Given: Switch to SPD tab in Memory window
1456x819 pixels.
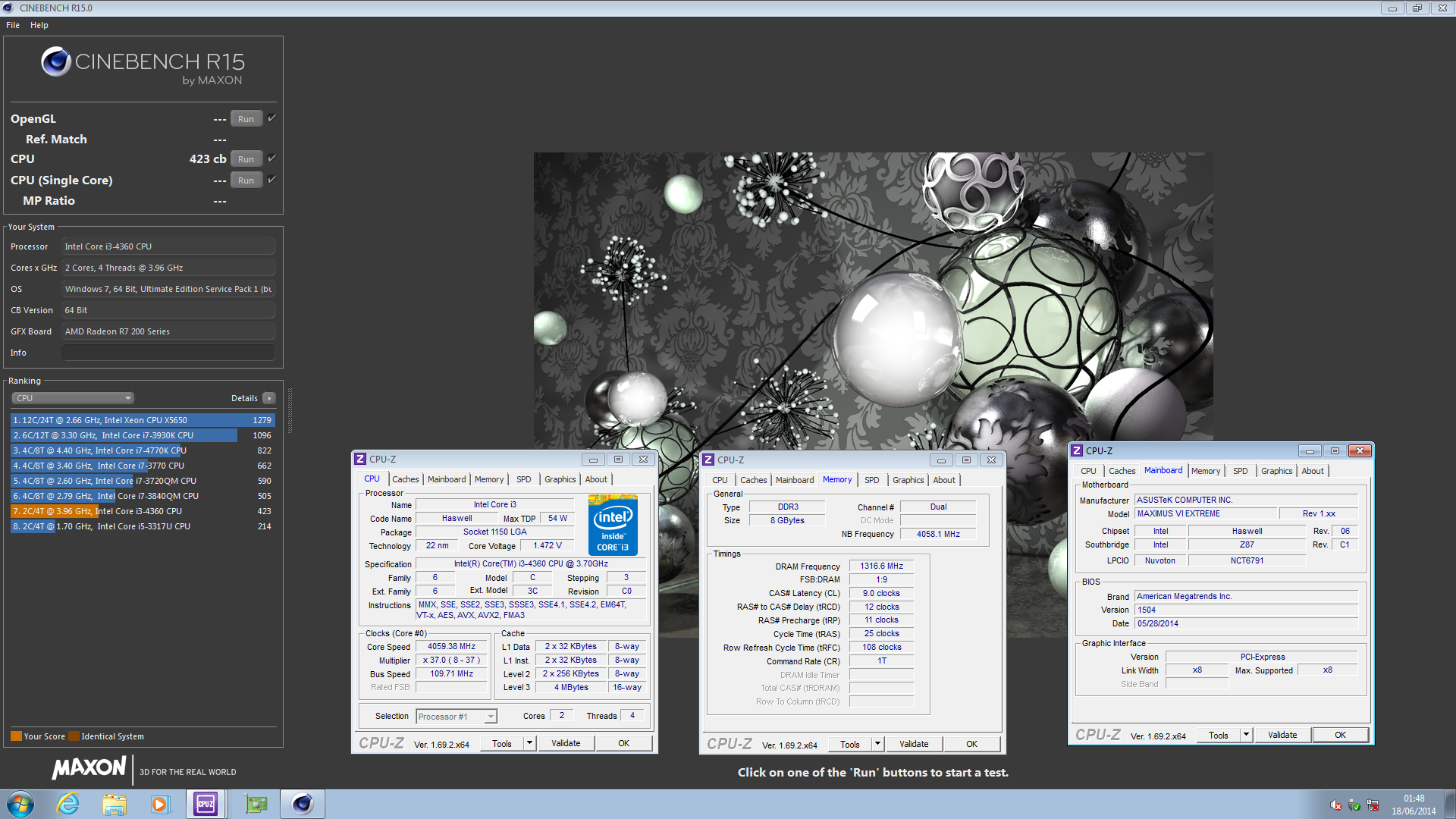Looking at the screenshot, I should [x=872, y=480].
